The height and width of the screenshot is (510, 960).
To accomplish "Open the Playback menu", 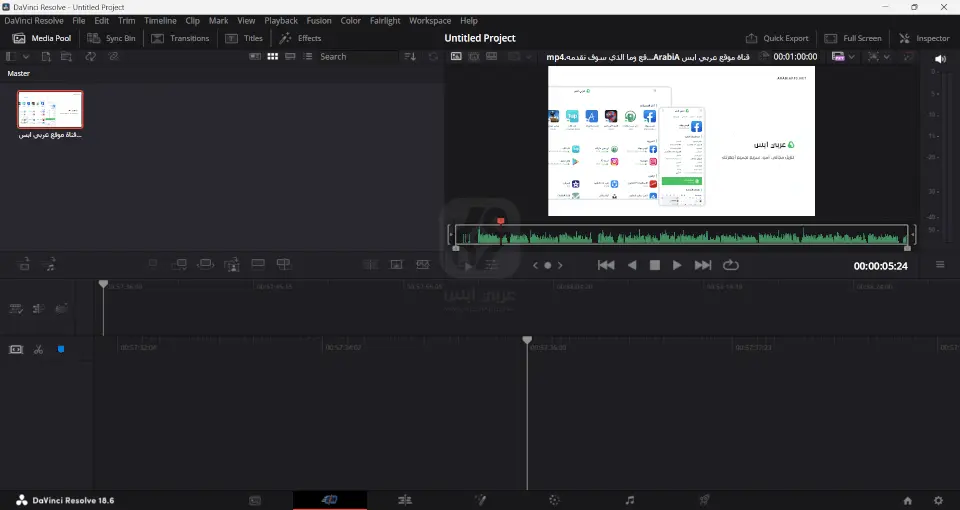I will [x=281, y=20].
